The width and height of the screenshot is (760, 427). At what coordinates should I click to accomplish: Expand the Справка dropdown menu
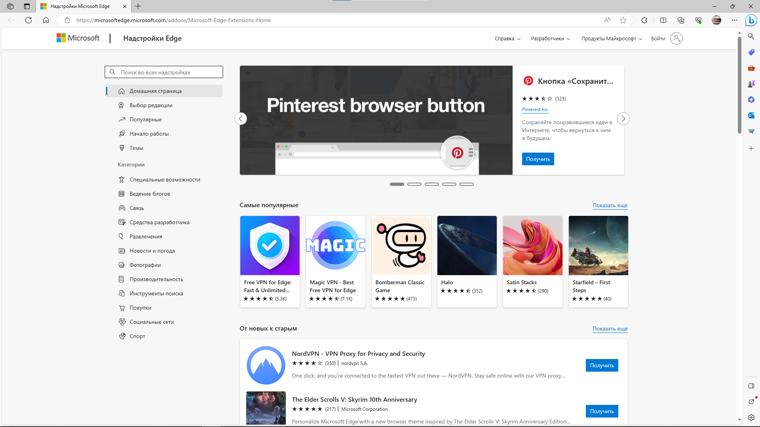tap(507, 39)
